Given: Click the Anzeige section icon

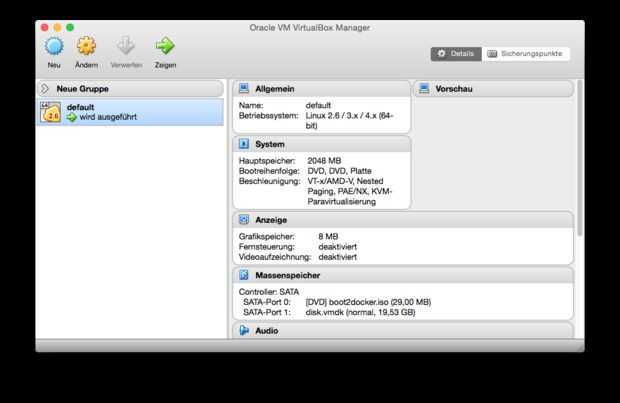Looking at the screenshot, I should click(244, 219).
